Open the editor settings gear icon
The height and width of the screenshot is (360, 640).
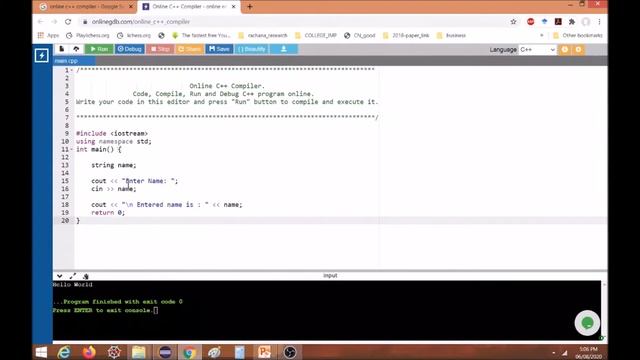[578, 49]
